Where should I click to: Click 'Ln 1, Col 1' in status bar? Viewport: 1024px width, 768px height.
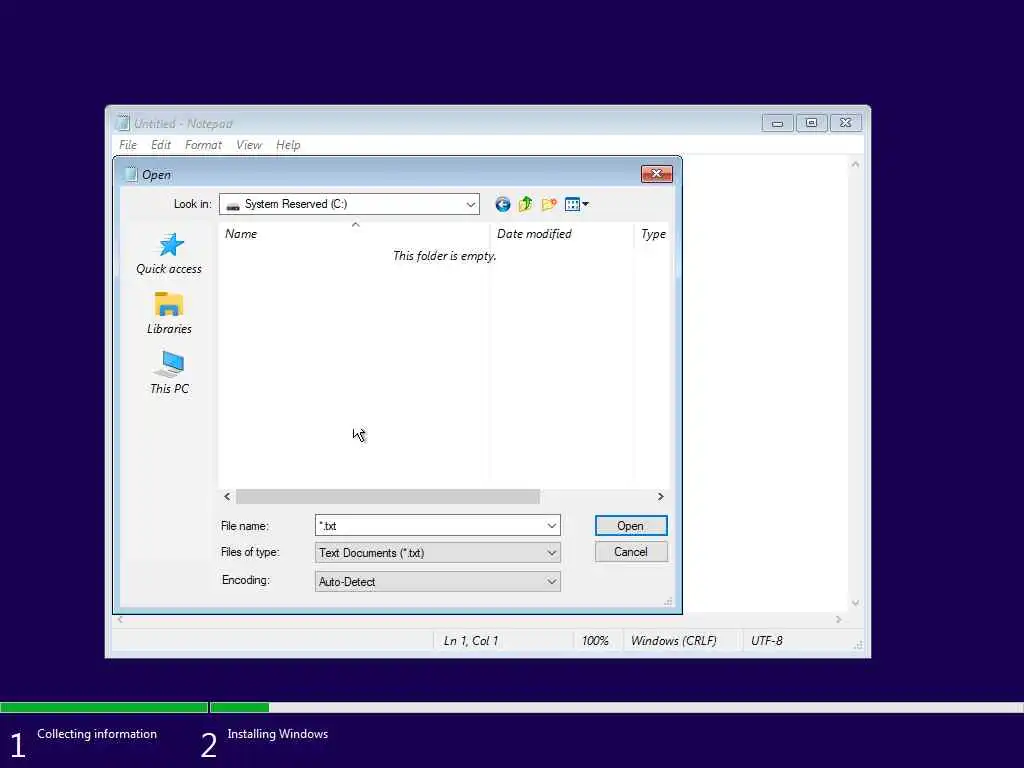pos(471,641)
